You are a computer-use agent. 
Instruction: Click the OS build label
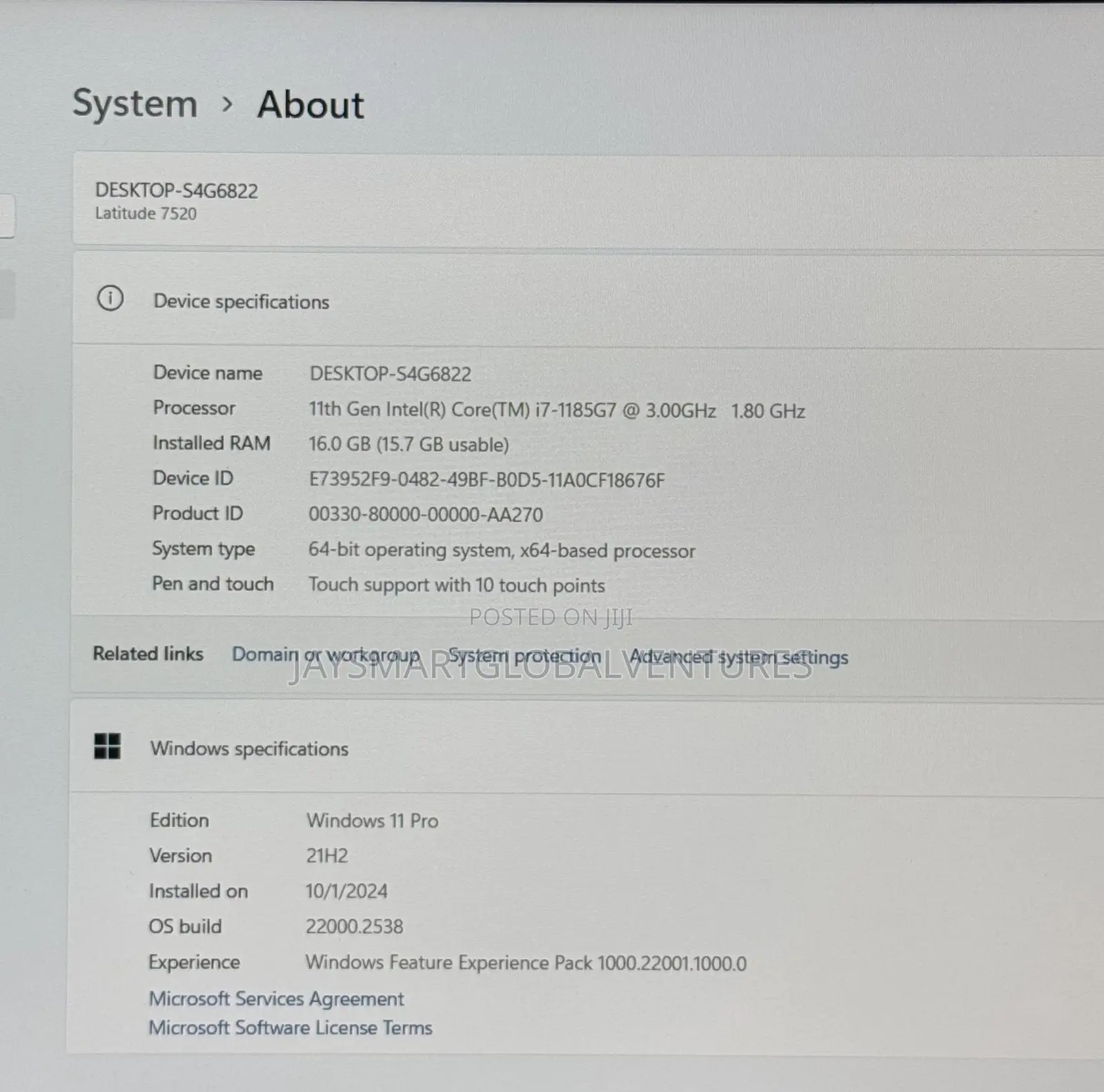(185, 926)
